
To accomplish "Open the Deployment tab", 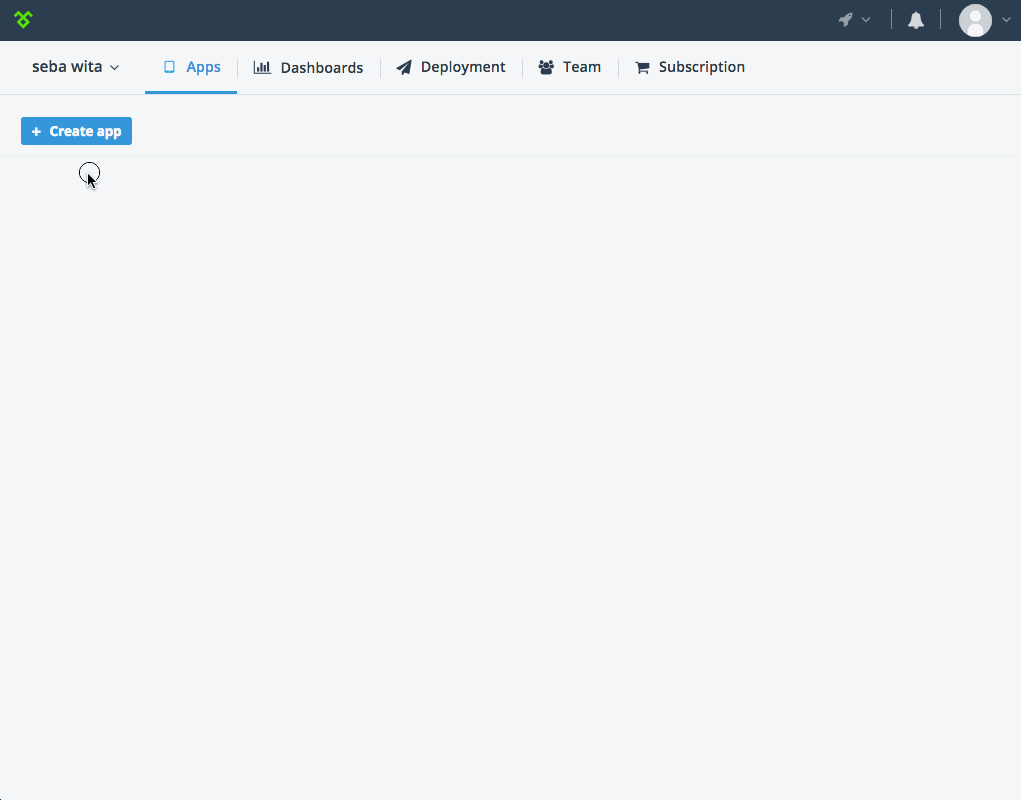I will (x=461, y=67).
